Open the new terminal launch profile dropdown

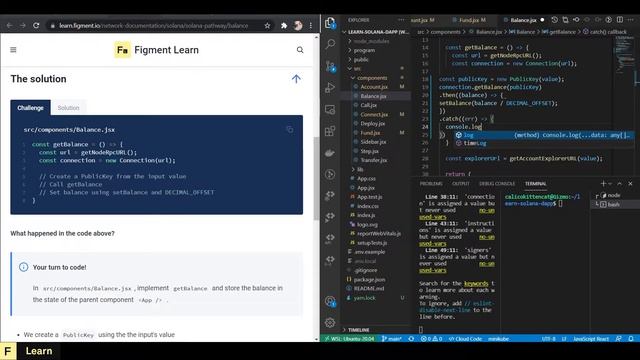tap(610, 184)
